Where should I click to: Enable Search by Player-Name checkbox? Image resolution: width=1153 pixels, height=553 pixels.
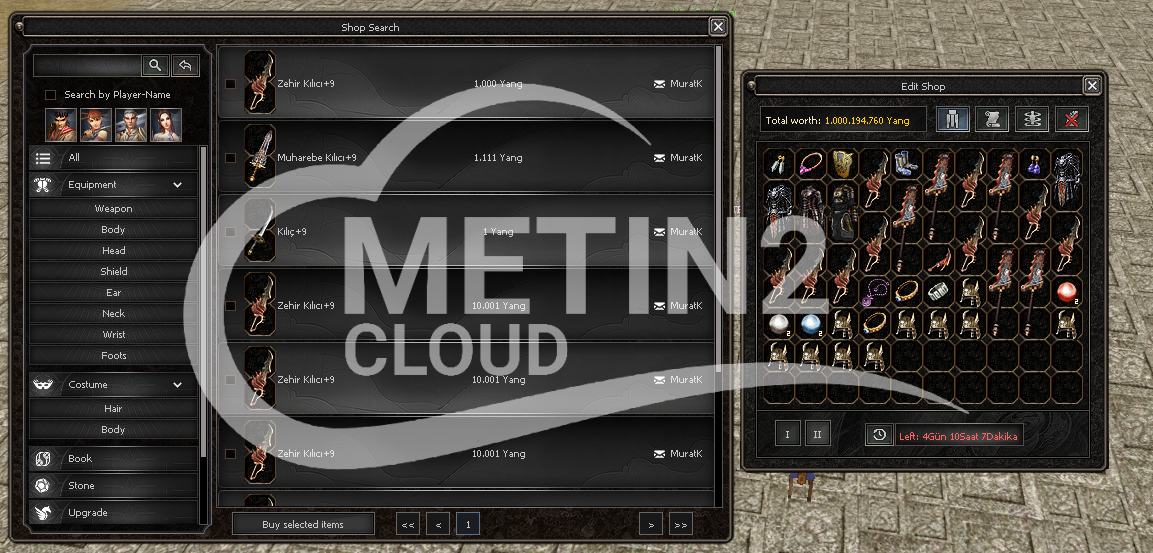coord(51,95)
